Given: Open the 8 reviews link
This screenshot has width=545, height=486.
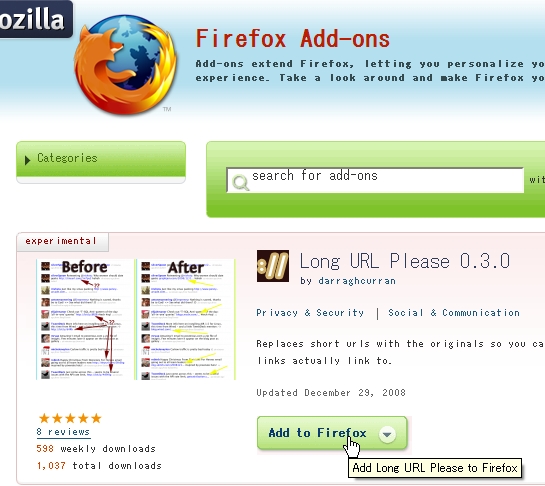Looking at the screenshot, I should coord(63,432).
